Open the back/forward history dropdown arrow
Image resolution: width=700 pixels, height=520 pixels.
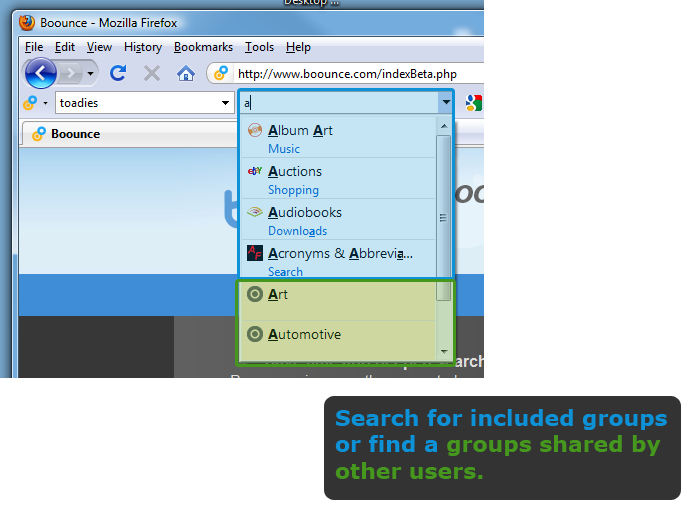[91, 73]
